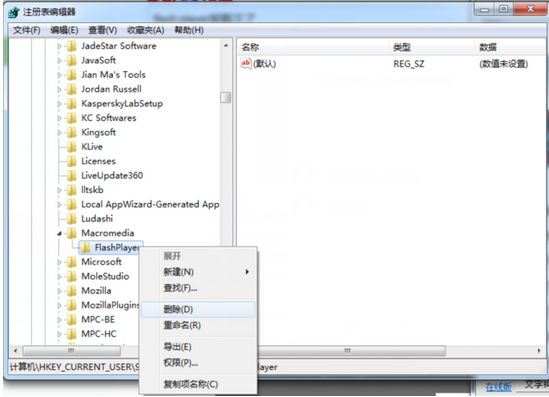Image resolution: width=549 pixels, height=397 pixels.
Task: Click the LiveUpdate360 folder icon
Action: [x=71, y=175]
